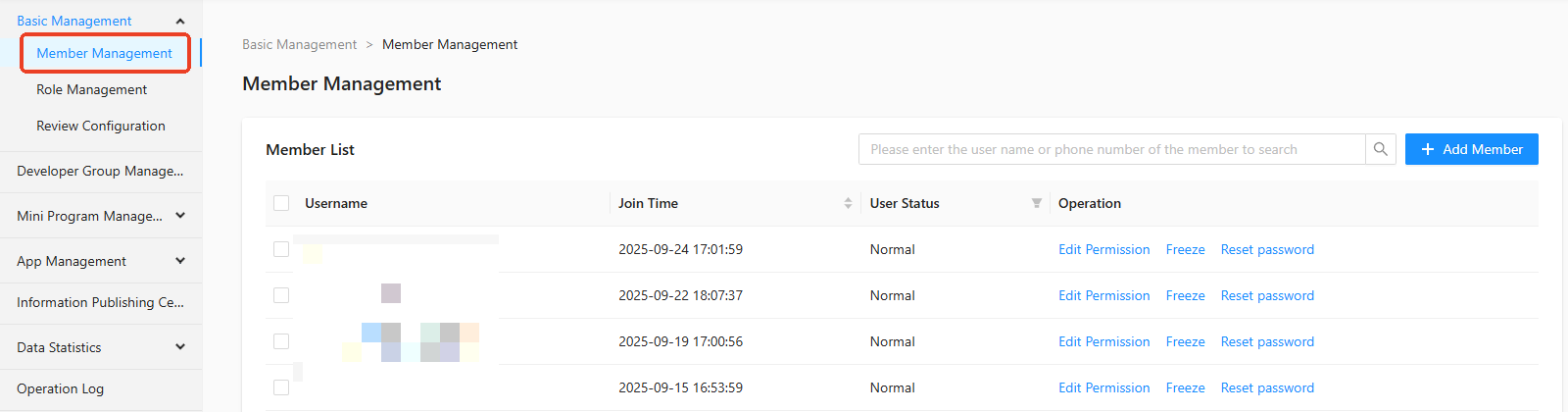Sort members by Join Time
This screenshot has width=1568, height=412.
pyautogui.click(x=848, y=203)
